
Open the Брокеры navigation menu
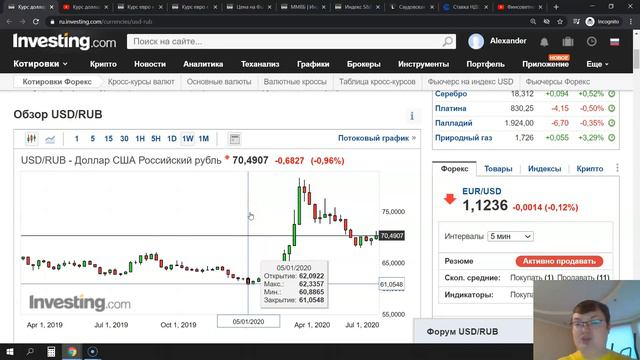pos(364,64)
